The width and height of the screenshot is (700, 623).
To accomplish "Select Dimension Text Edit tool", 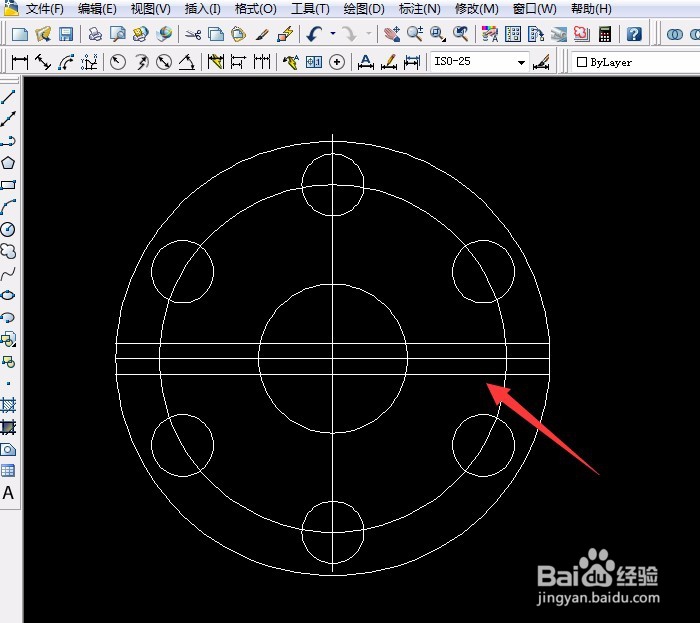I will point(389,62).
